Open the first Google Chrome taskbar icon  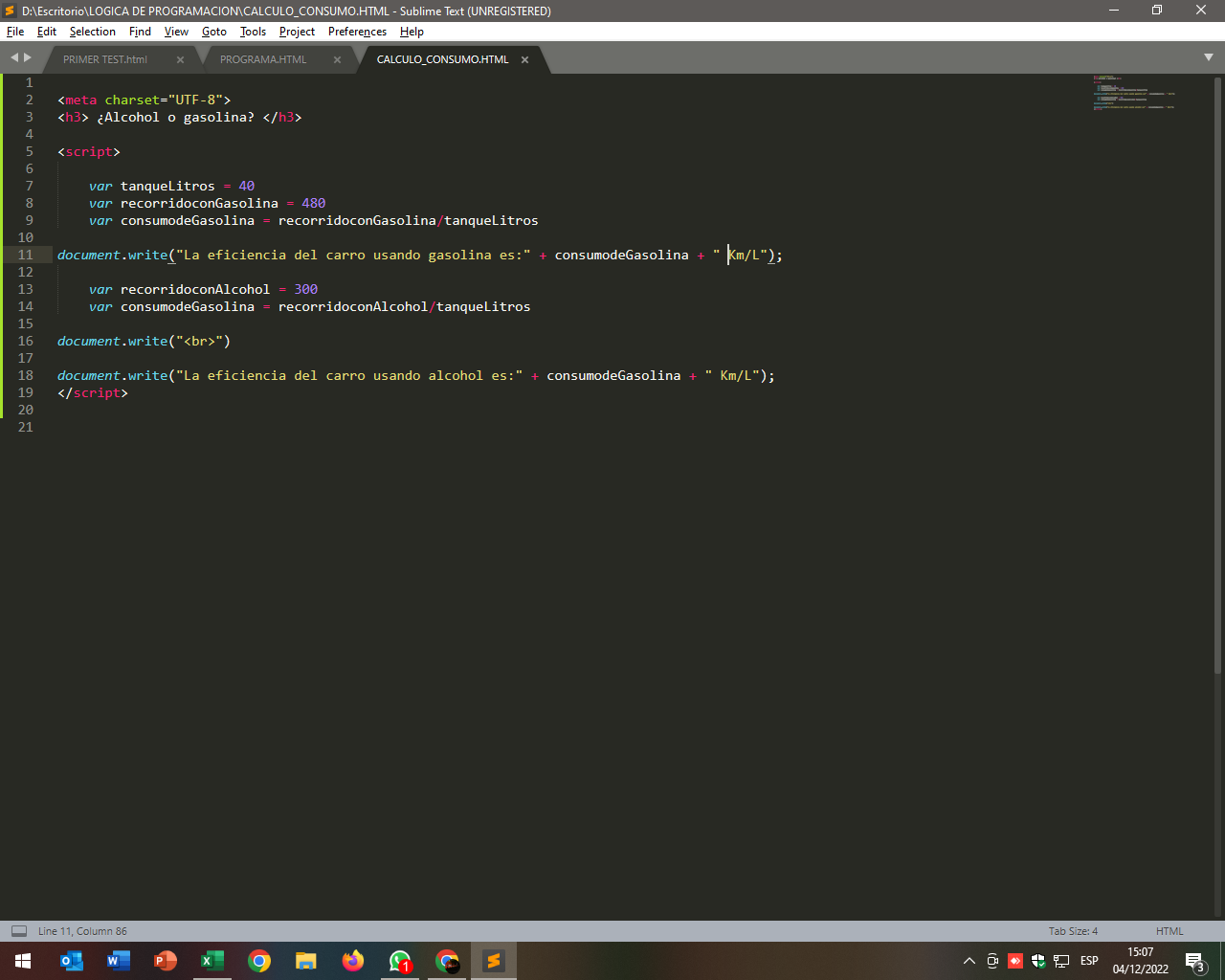259,961
